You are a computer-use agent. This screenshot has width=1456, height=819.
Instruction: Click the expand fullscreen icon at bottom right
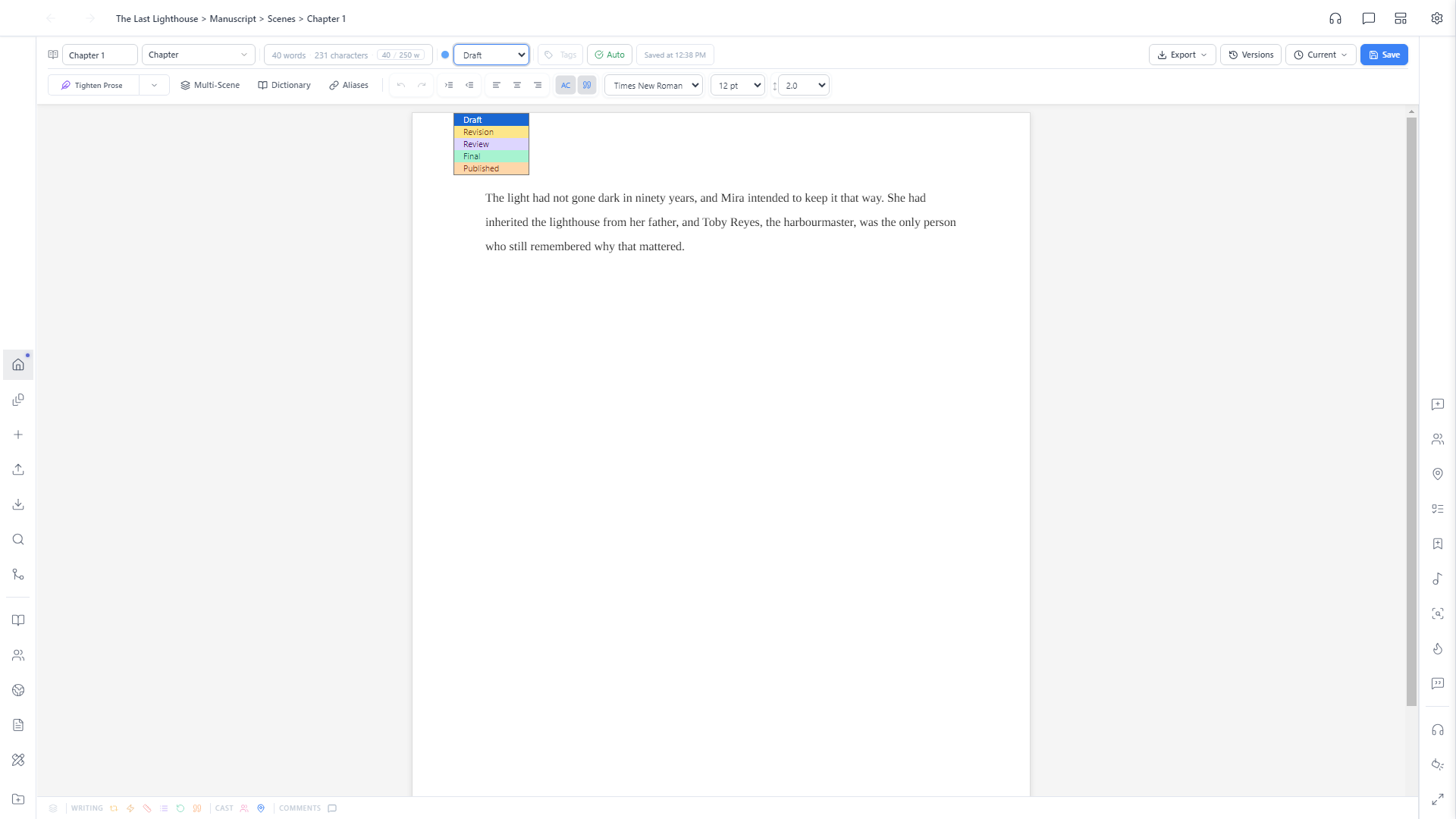[x=1438, y=799]
